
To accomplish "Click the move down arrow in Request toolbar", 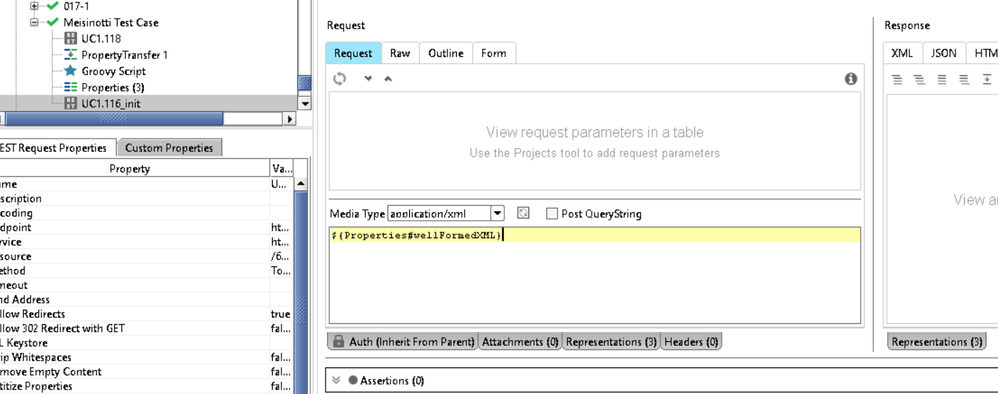I will click(368, 79).
